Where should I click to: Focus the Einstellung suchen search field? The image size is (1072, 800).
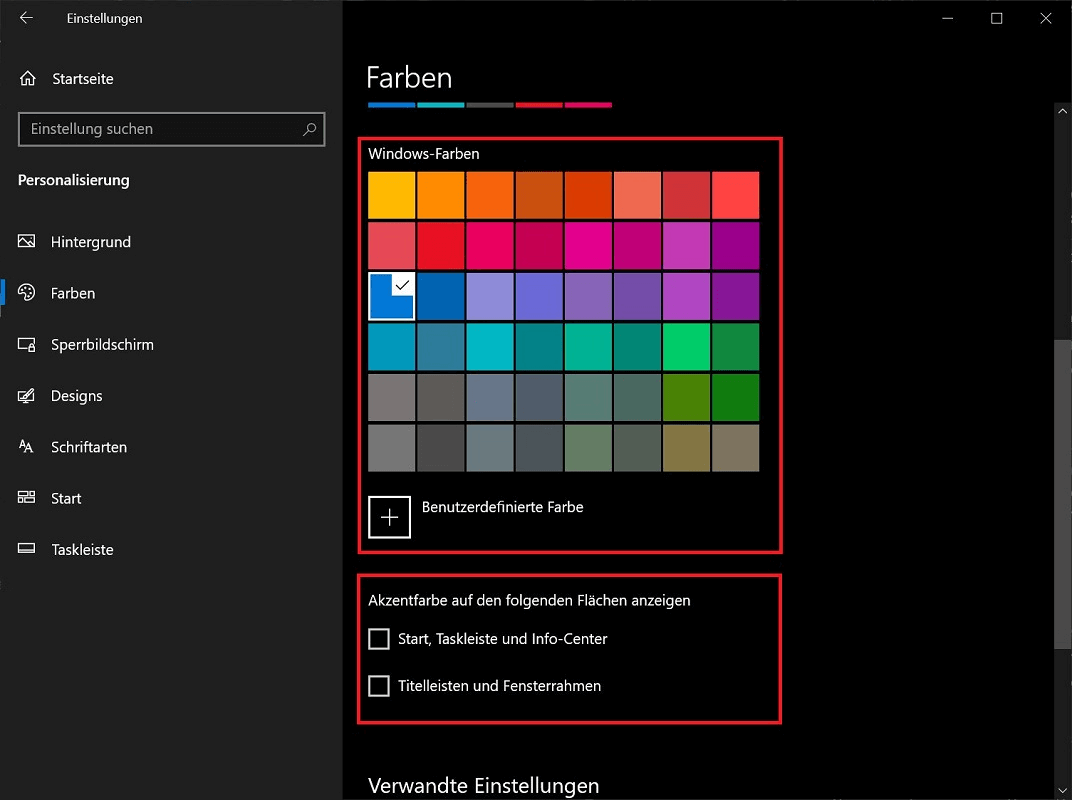(172, 129)
